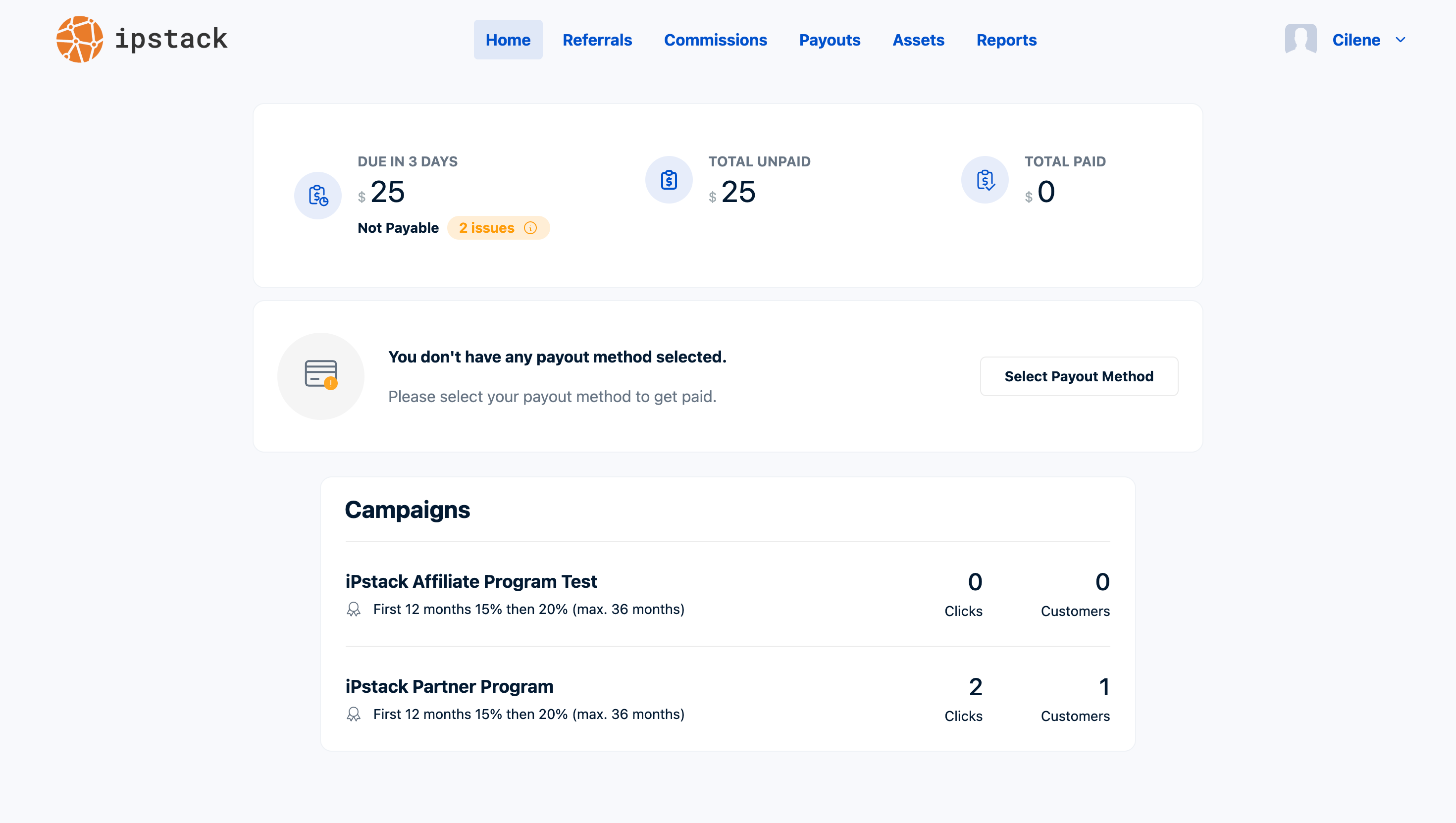Open the 2 issues warning badge

(x=487, y=228)
